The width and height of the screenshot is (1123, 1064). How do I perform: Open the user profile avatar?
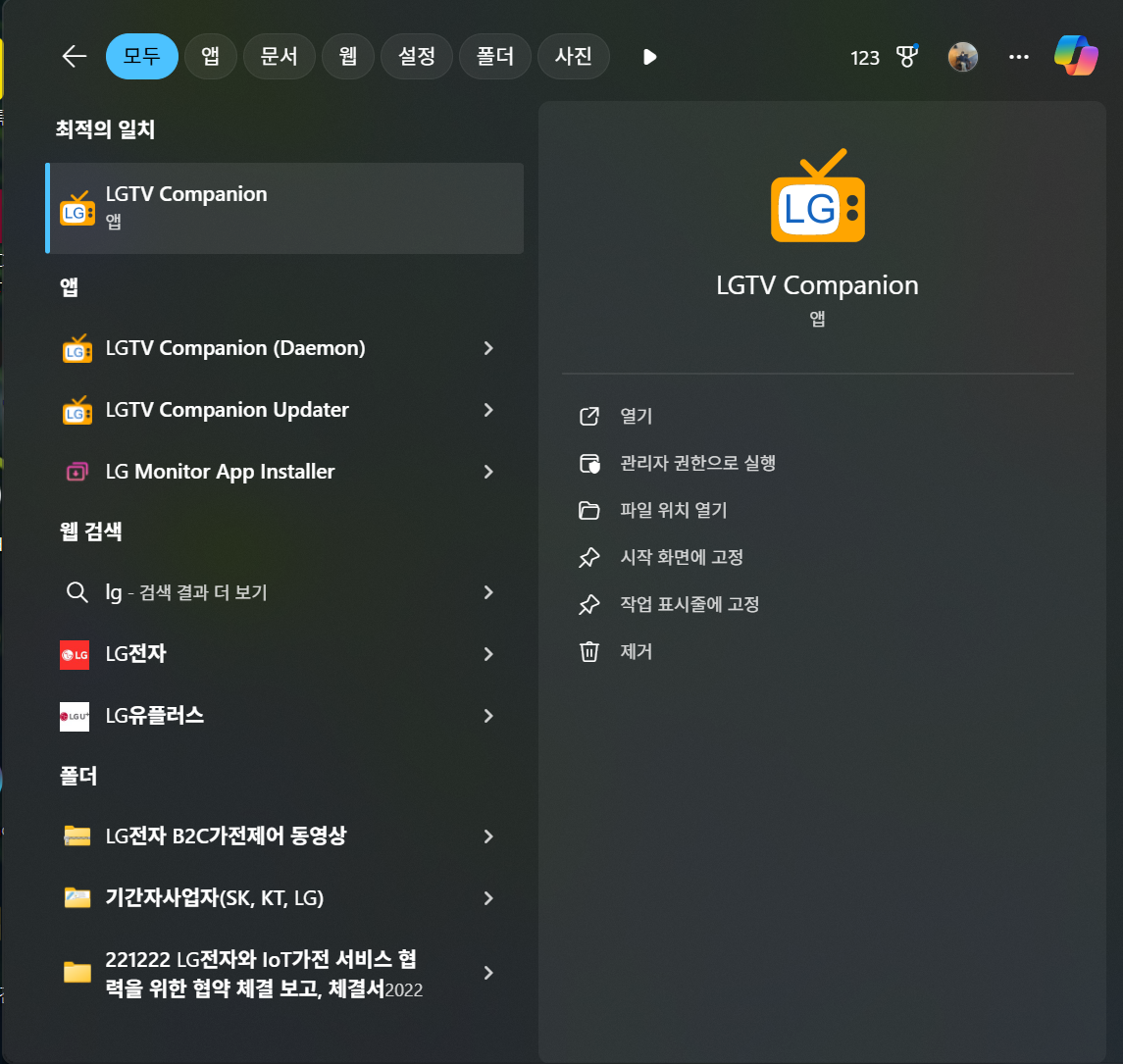coord(962,57)
